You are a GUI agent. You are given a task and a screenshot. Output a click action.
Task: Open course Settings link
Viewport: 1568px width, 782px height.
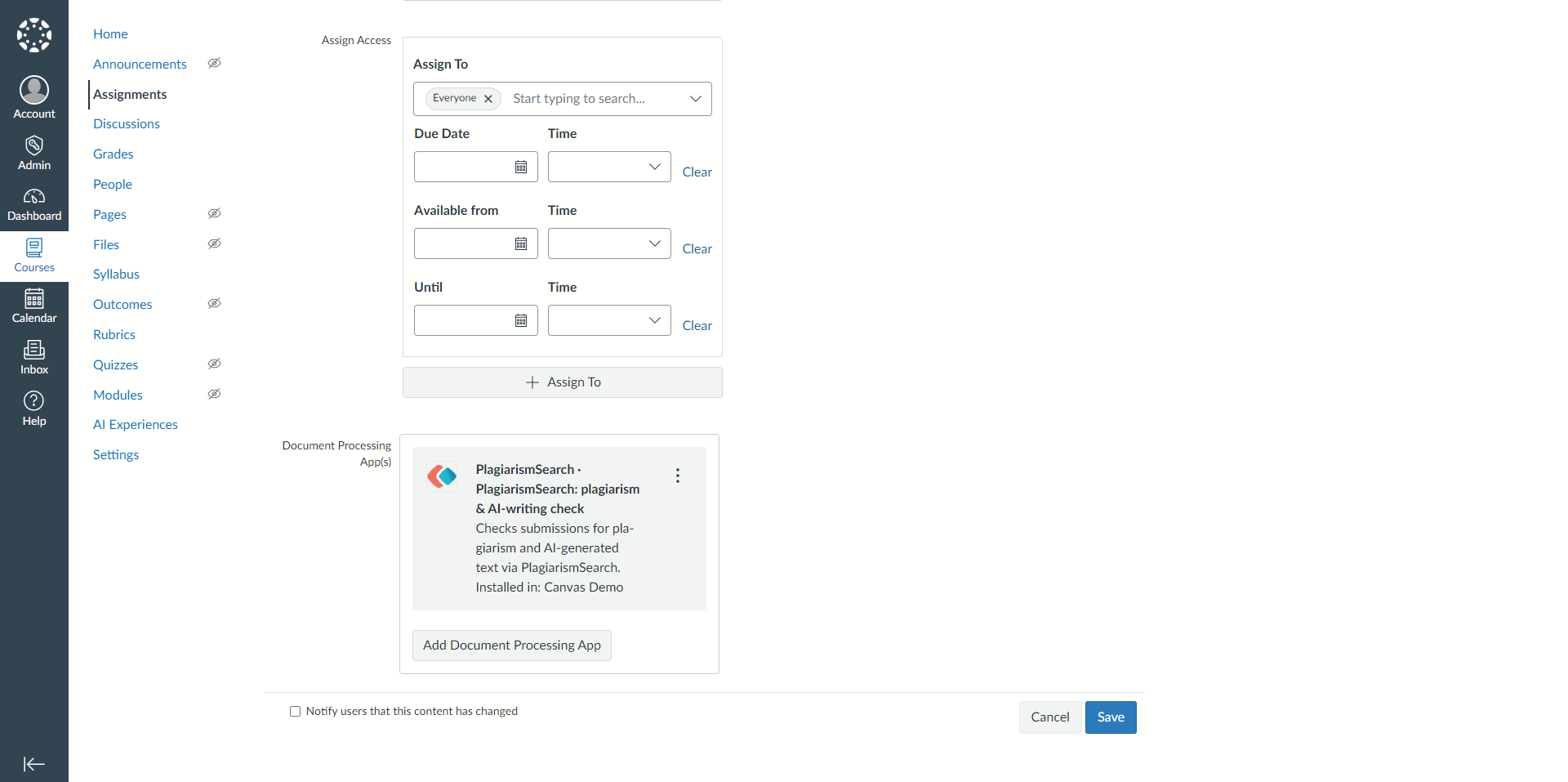pyautogui.click(x=116, y=454)
